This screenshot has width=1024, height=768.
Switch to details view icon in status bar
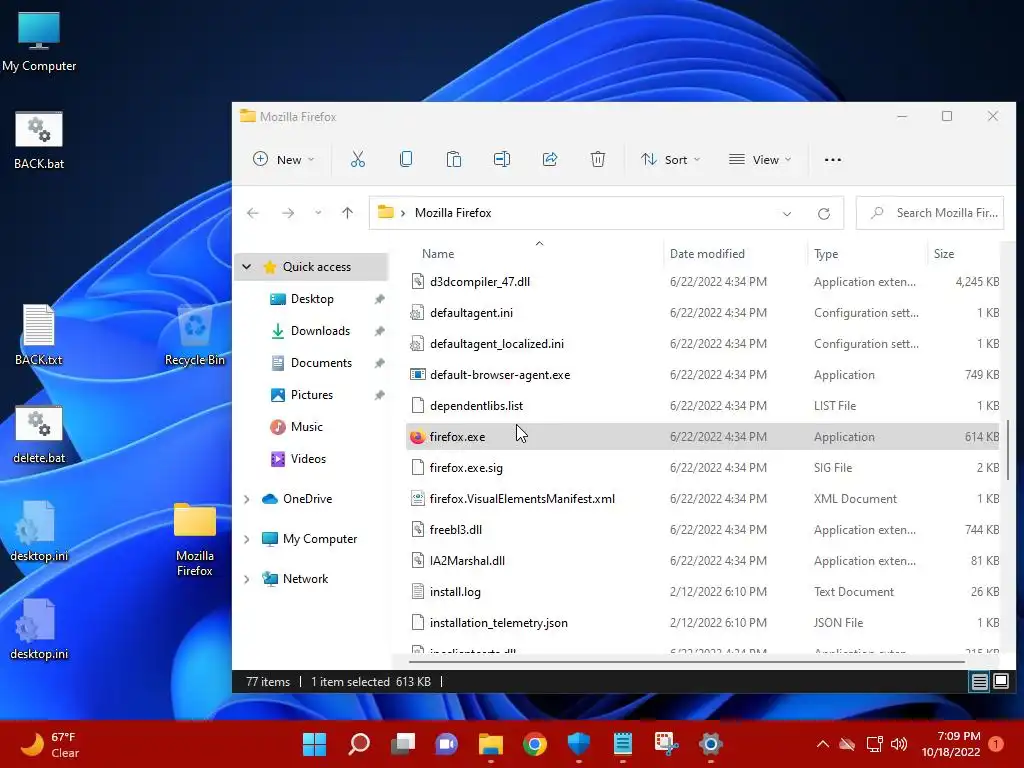point(979,682)
